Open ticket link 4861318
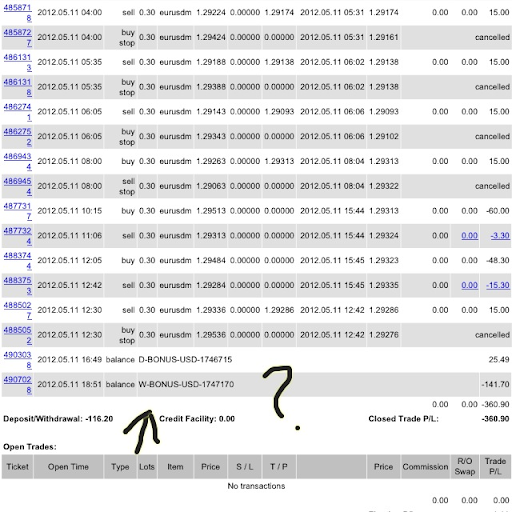The image size is (512, 512). coord(18,87)
